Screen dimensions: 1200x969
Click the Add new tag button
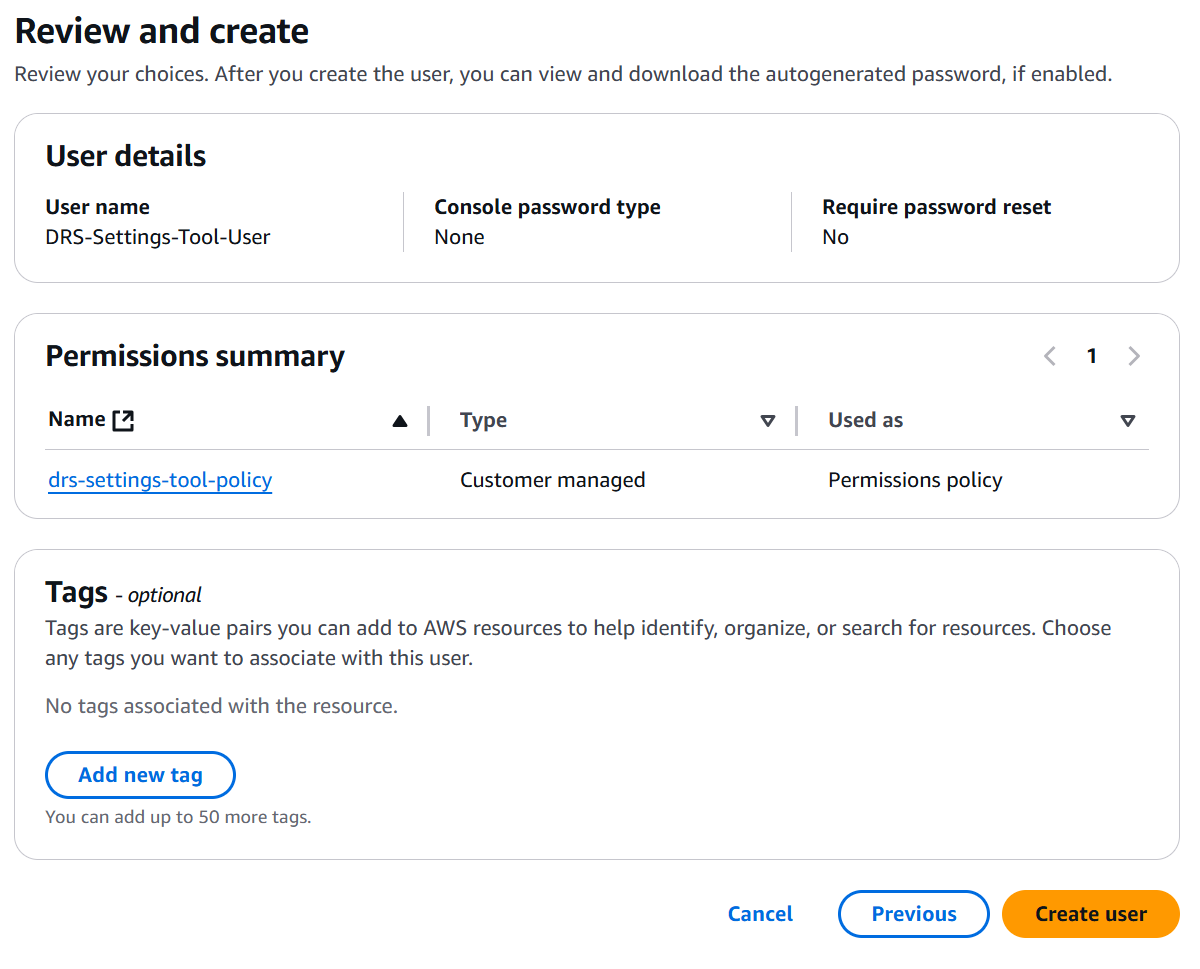(x=140, y=775)
